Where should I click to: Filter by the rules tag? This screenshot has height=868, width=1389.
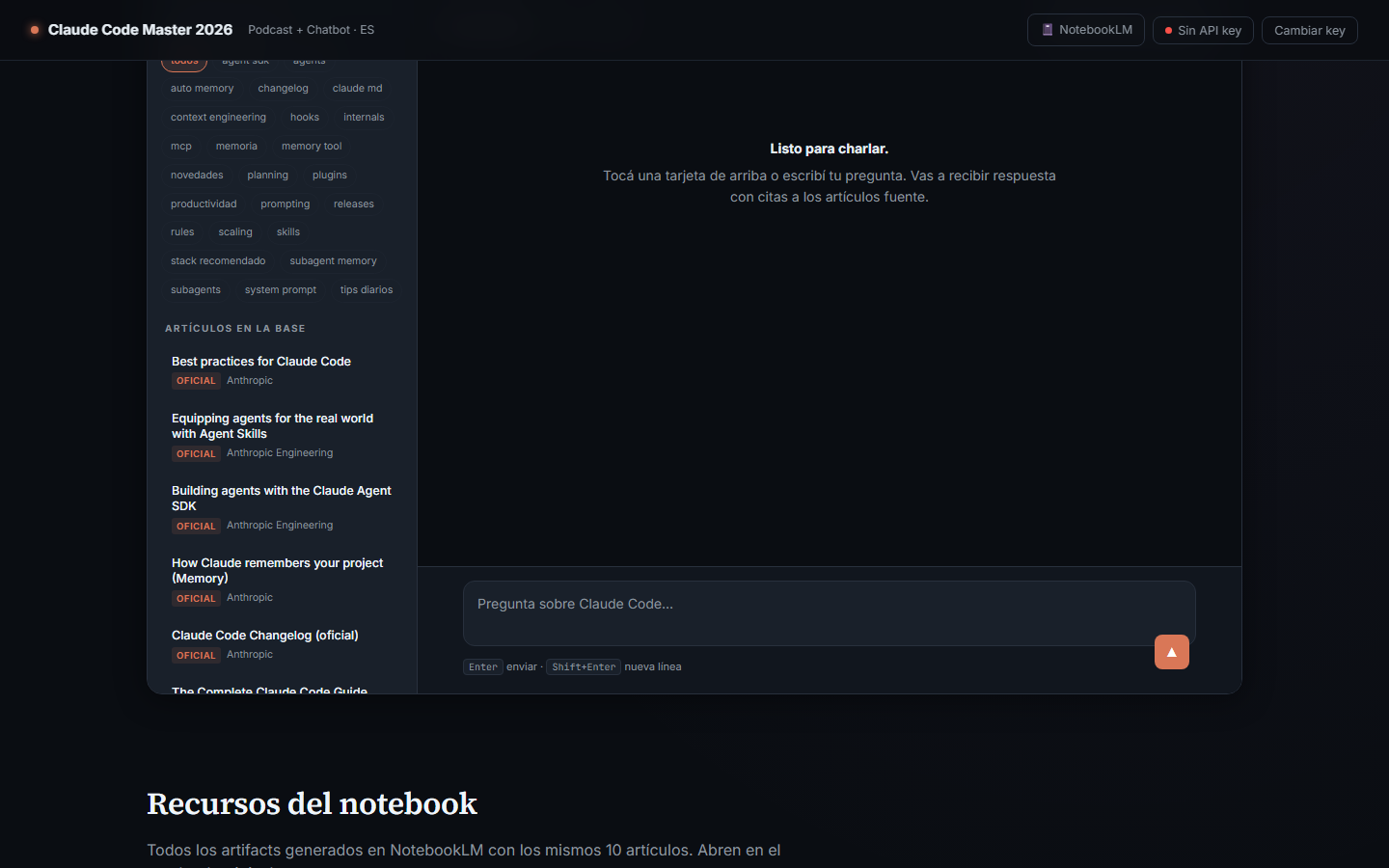[x=182, y=231]
